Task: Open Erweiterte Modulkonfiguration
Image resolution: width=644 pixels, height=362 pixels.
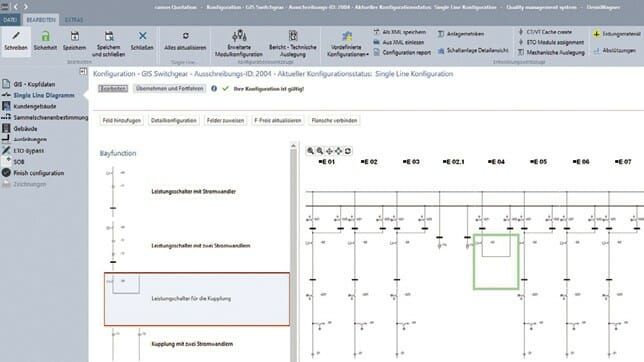Action: pos(239,44)
